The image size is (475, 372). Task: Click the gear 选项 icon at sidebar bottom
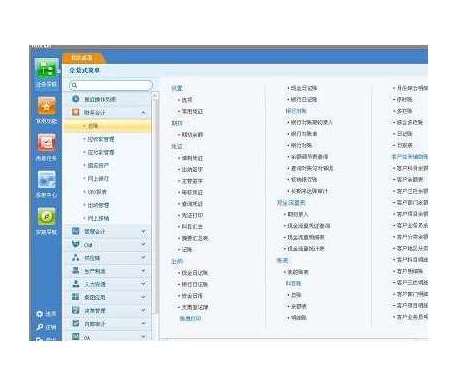pos(40,314)
